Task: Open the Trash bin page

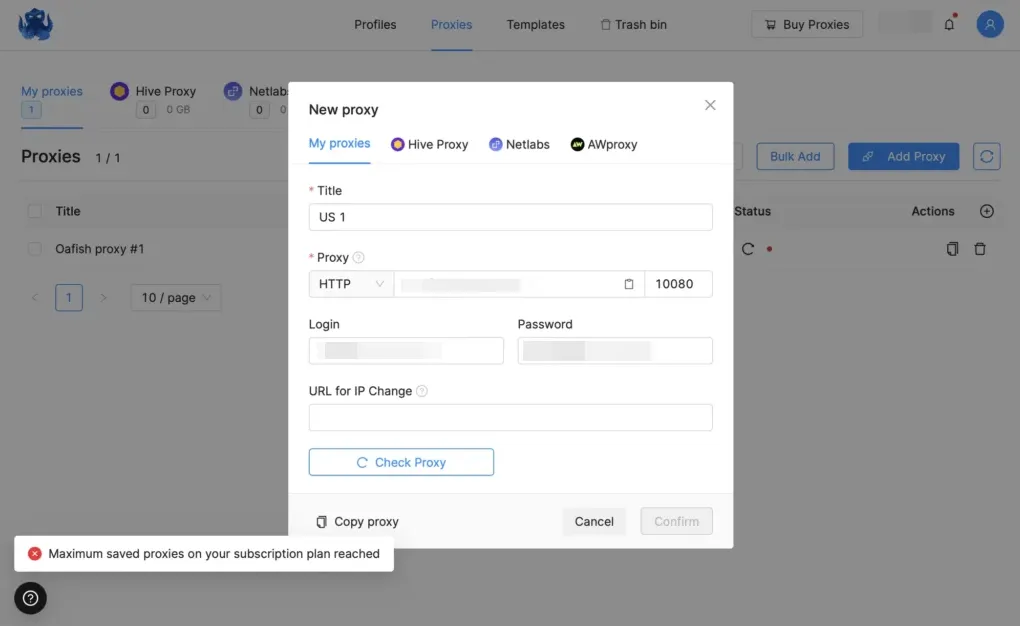Action: (639, 24)
